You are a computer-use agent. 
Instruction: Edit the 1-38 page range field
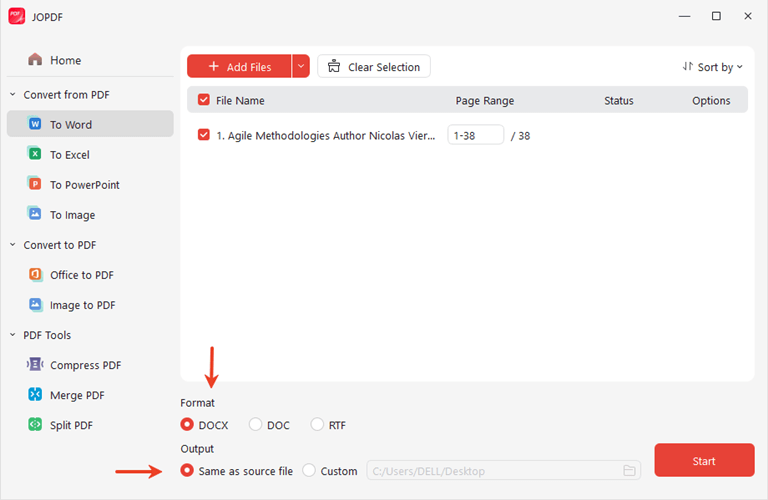click(475, 135)
